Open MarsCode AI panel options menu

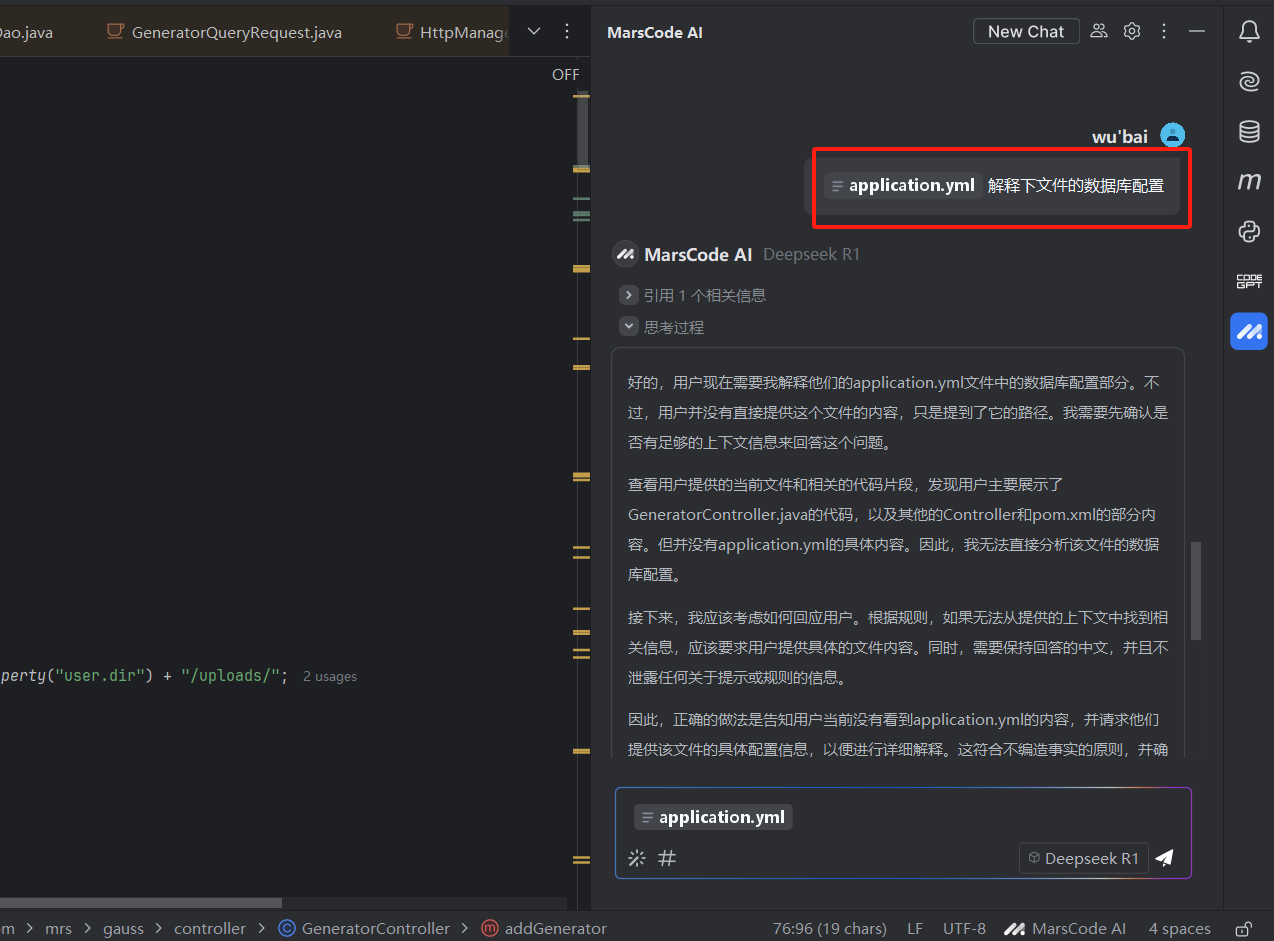click(1164, 31)
